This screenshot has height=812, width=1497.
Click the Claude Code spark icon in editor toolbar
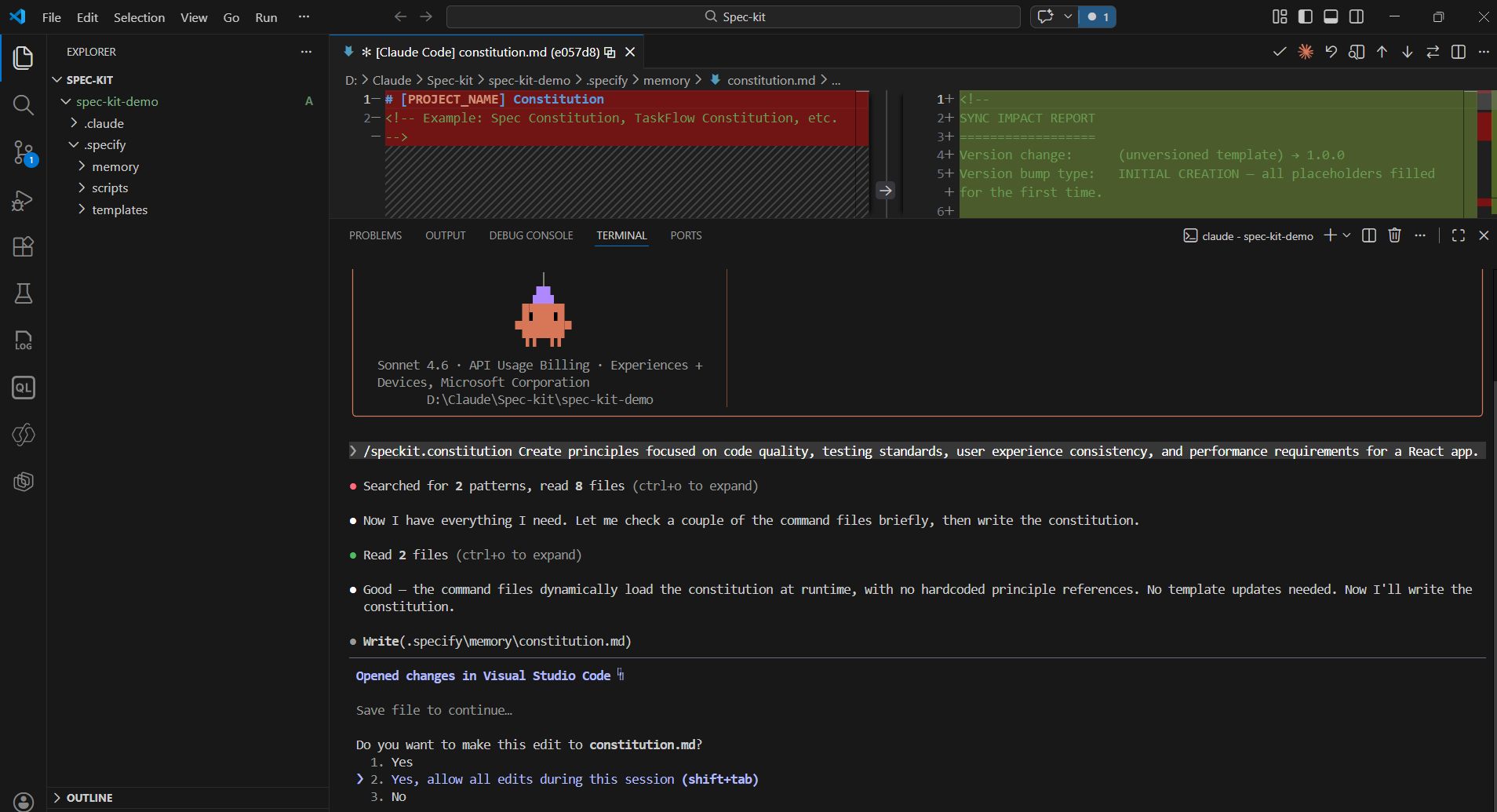1306,52
